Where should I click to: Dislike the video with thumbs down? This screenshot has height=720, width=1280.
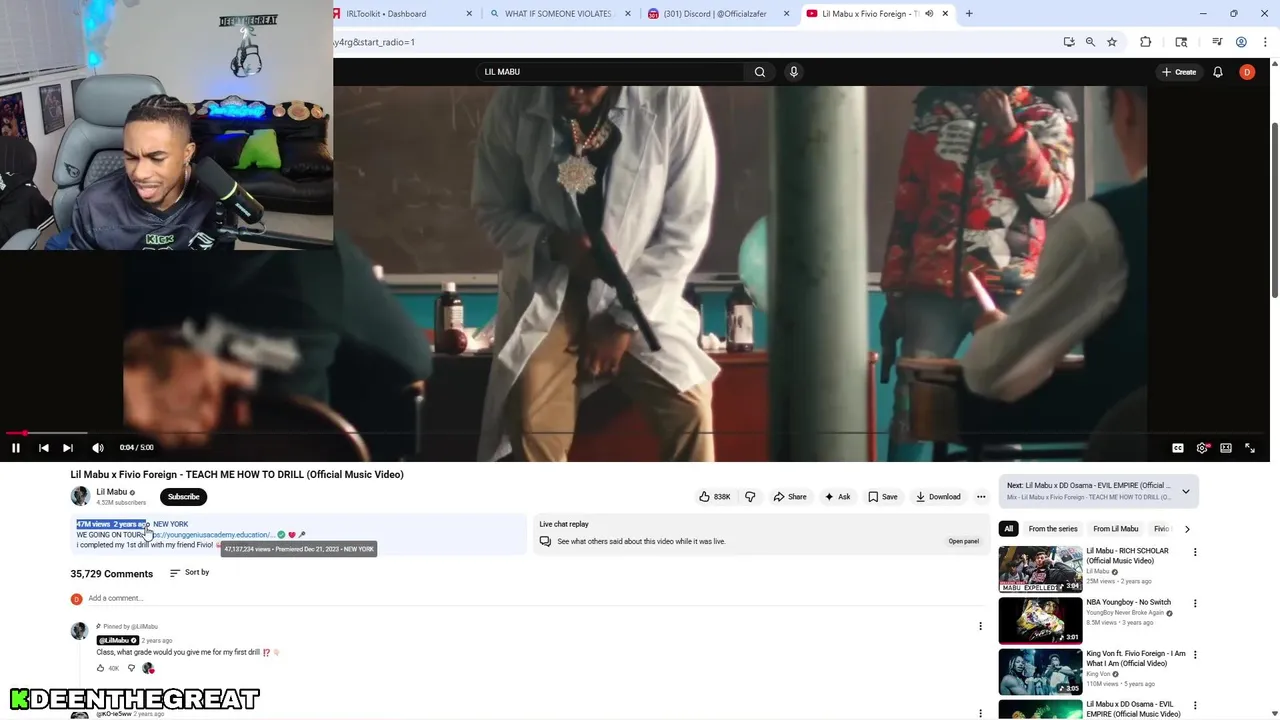point(750,497)
